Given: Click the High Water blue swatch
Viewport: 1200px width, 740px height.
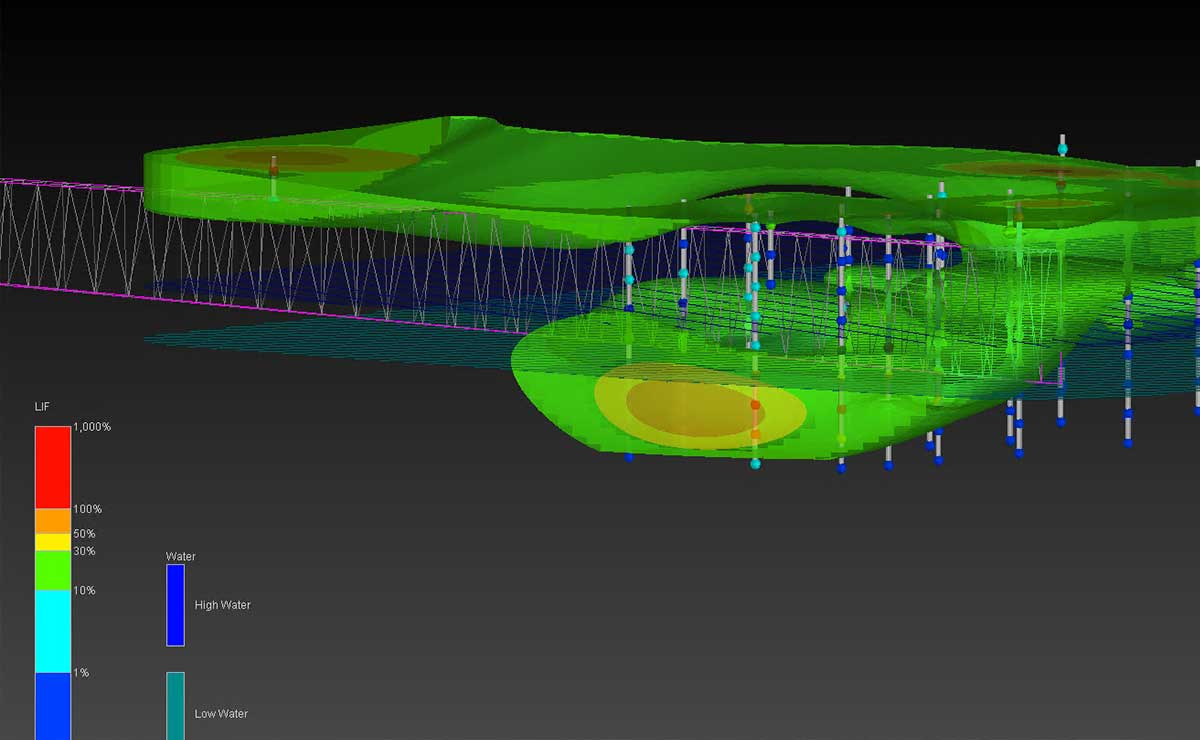Looking at the screenshot, I should [175, 605].
